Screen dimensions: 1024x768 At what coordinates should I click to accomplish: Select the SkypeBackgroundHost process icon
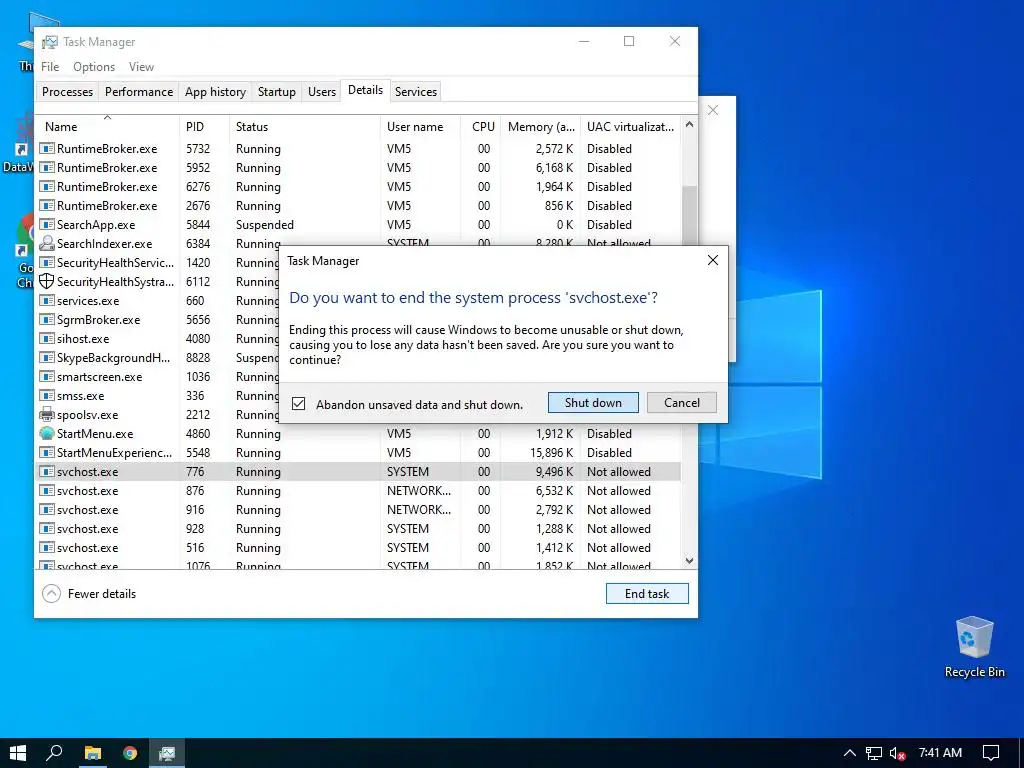46,358
